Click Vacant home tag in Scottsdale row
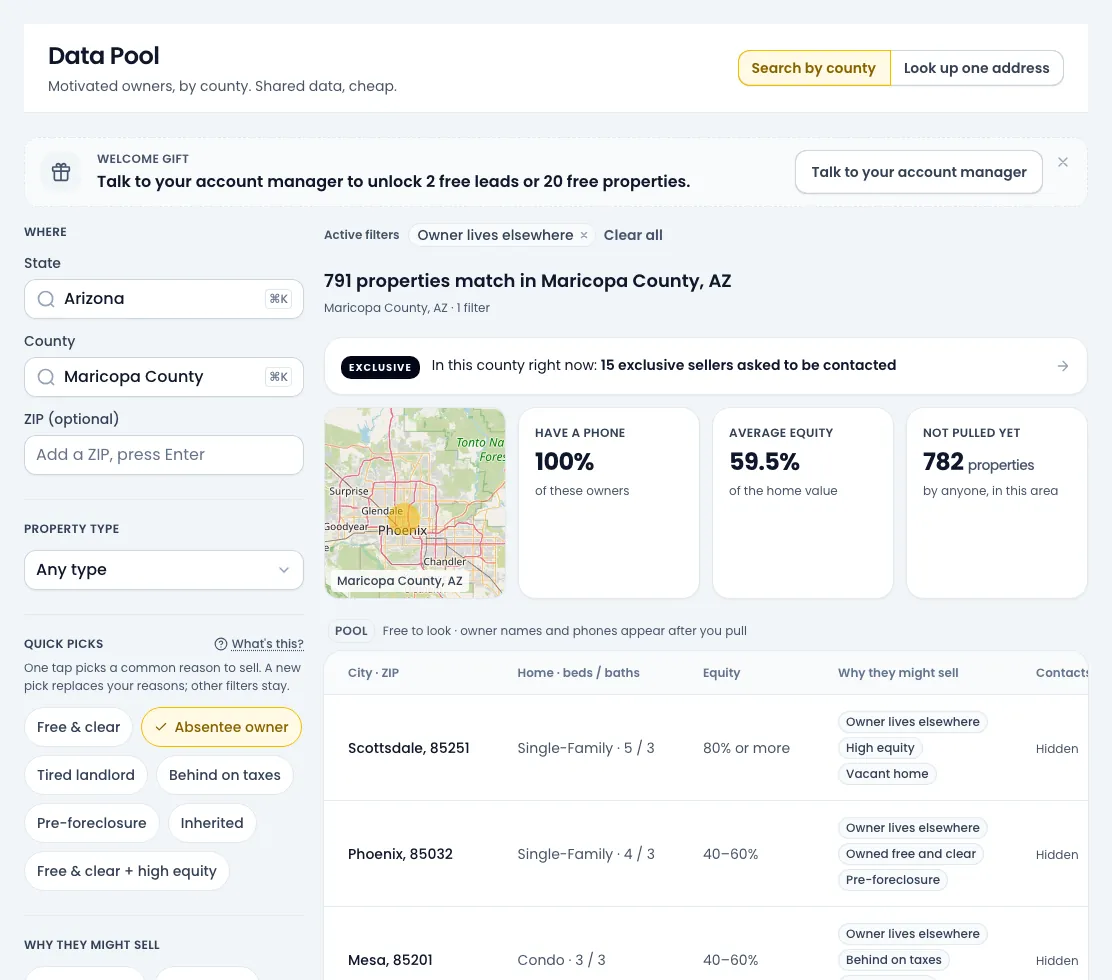1112x980 pixels. (x=886, y=774)
